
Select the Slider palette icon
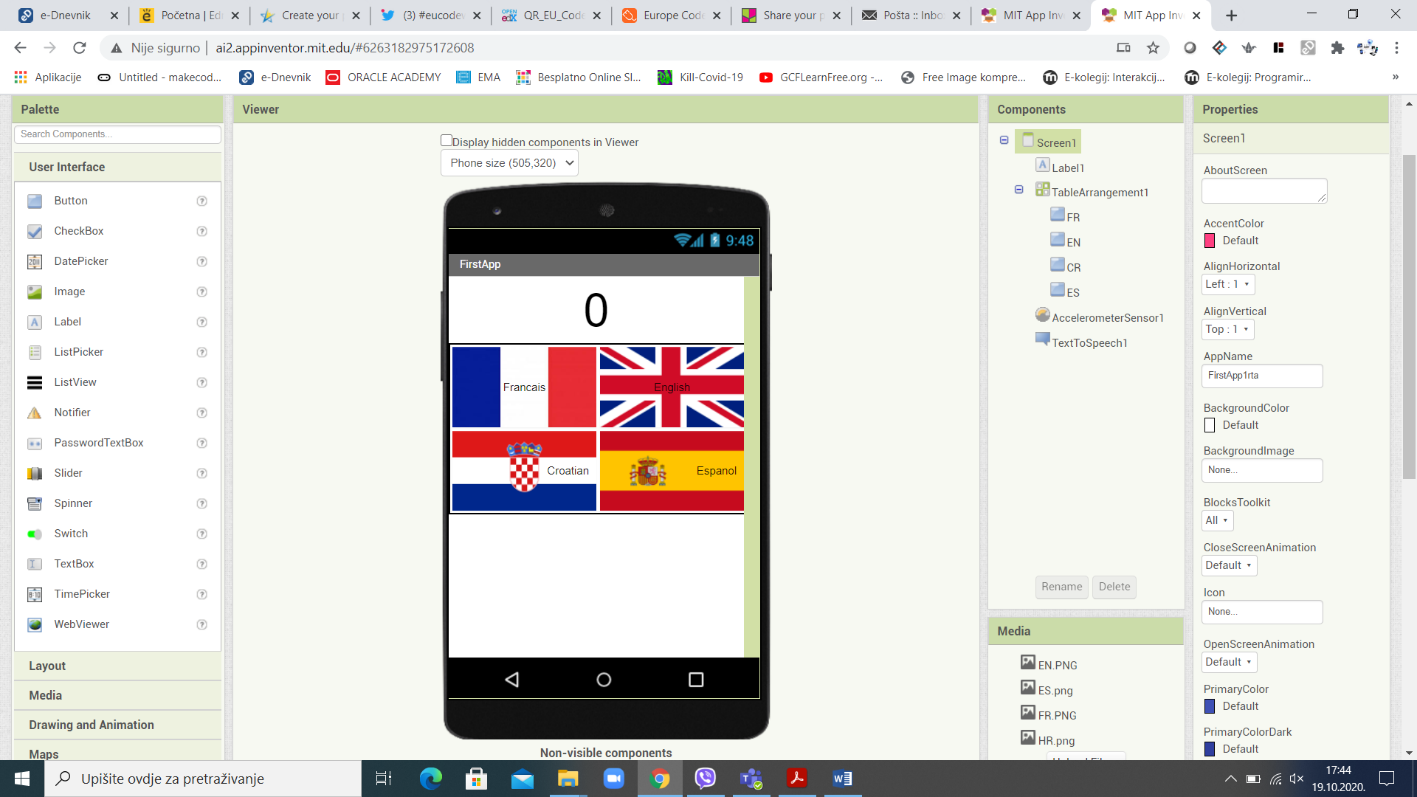click(35, 473)
